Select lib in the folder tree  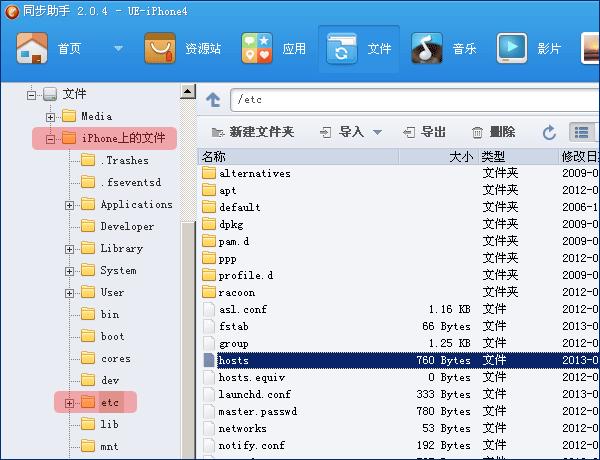click(x=109, y=424)
